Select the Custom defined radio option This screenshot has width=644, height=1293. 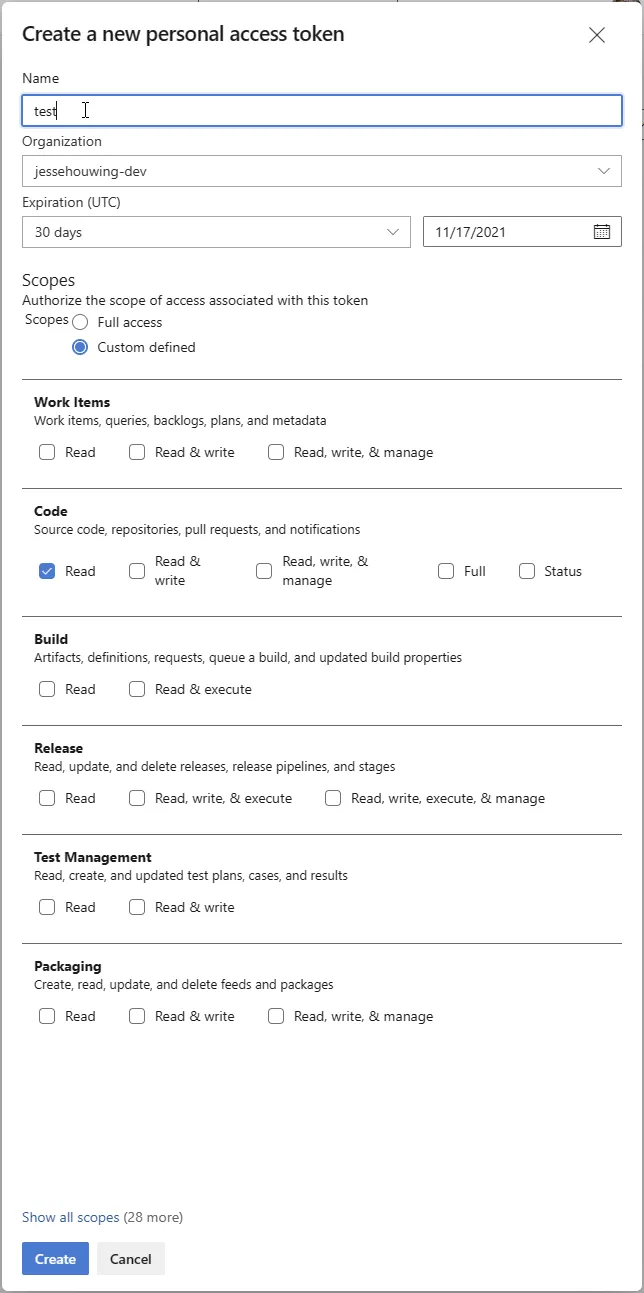80,347
